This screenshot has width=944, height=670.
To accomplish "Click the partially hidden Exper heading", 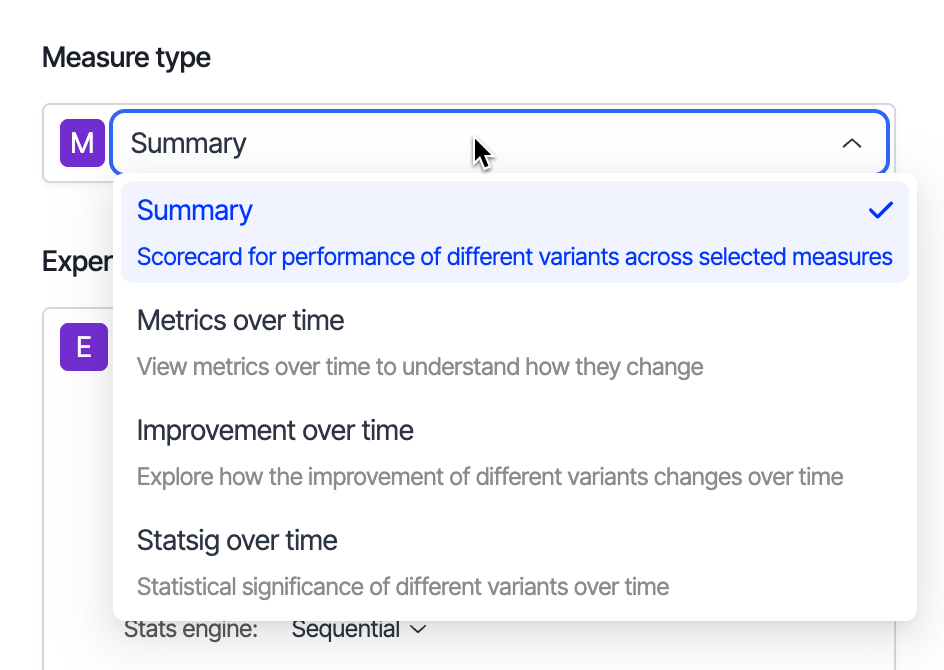I will (x=77, y=262).
